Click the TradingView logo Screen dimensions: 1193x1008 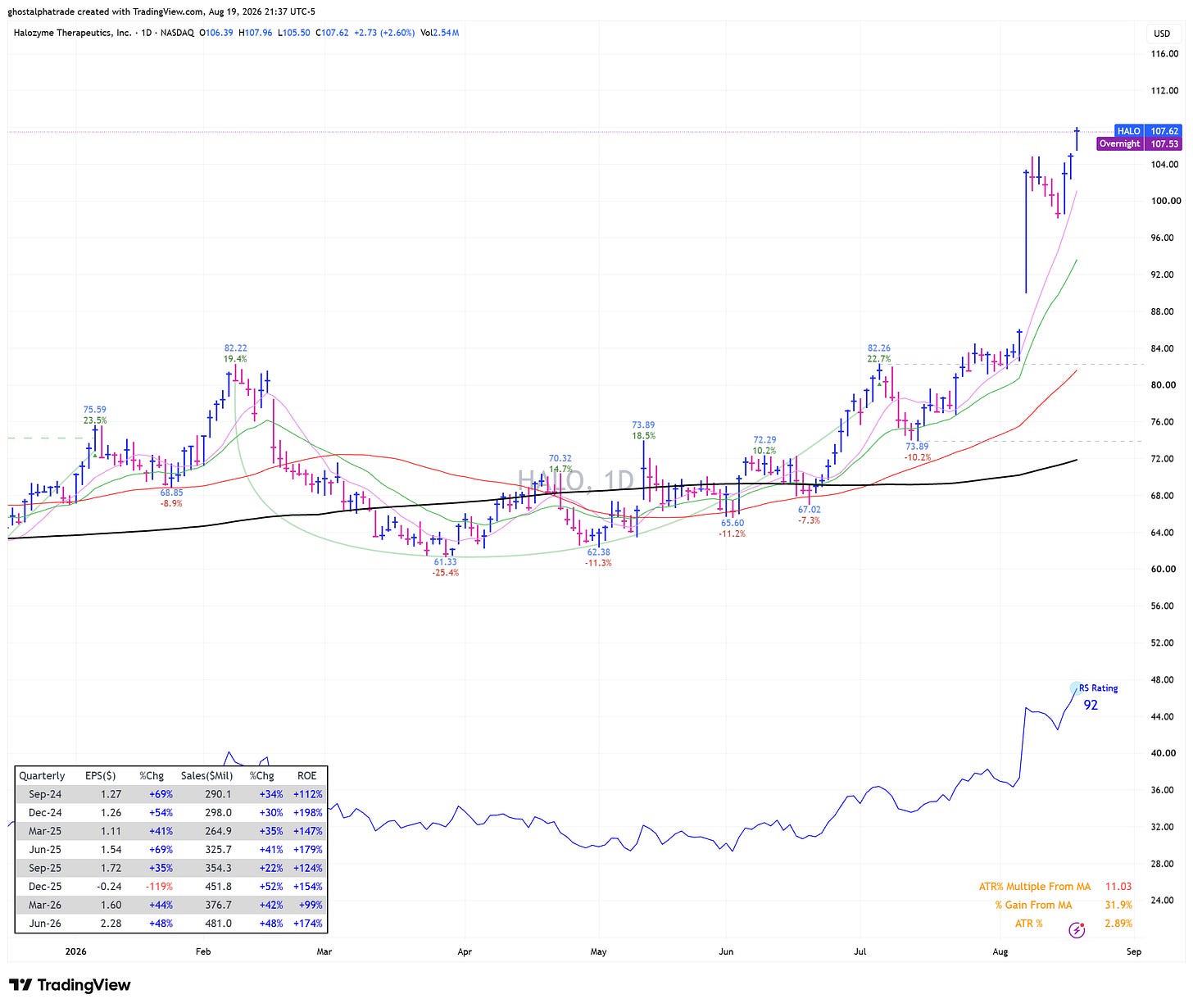70,985
